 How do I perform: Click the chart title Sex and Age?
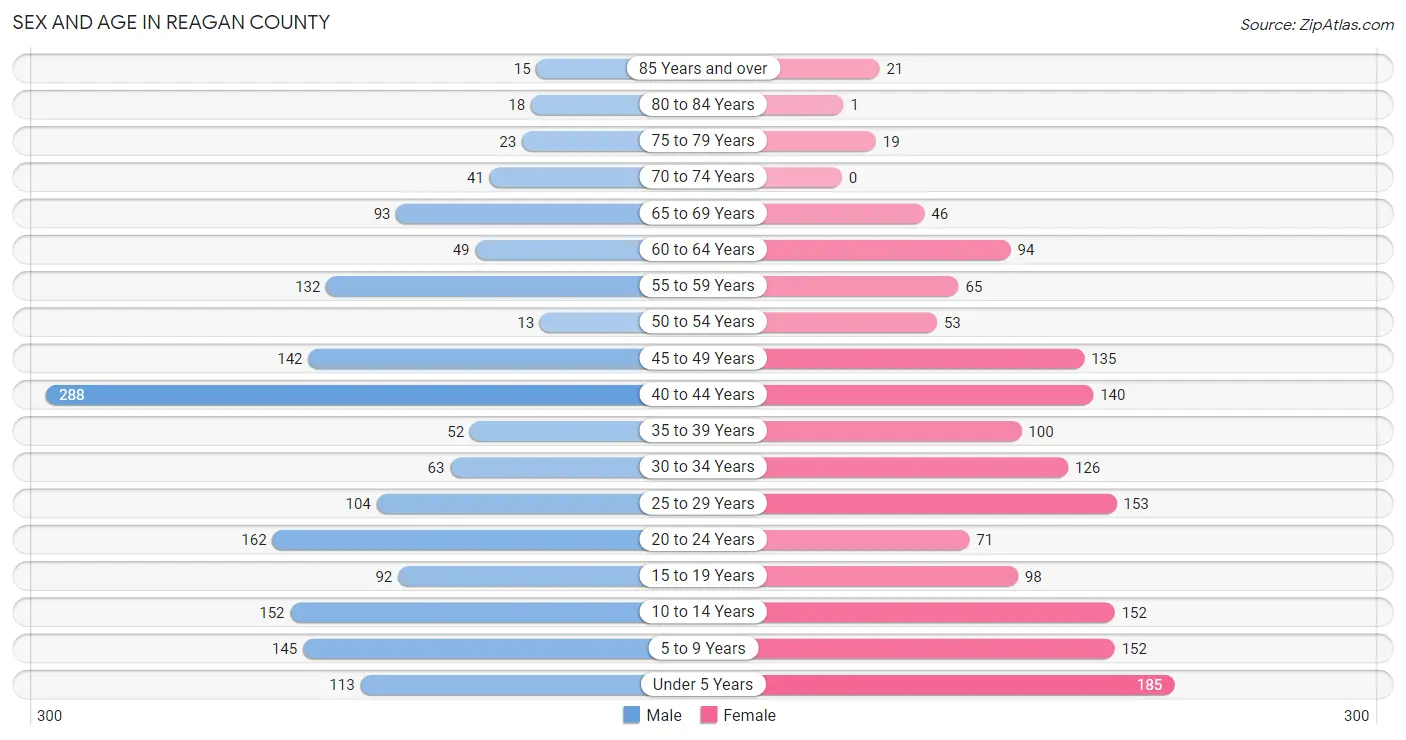171,22
